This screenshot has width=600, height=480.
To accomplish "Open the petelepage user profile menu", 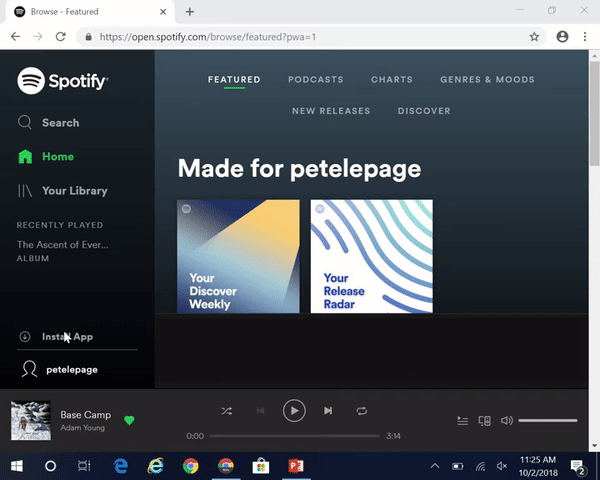I will [x=71, y=369].
